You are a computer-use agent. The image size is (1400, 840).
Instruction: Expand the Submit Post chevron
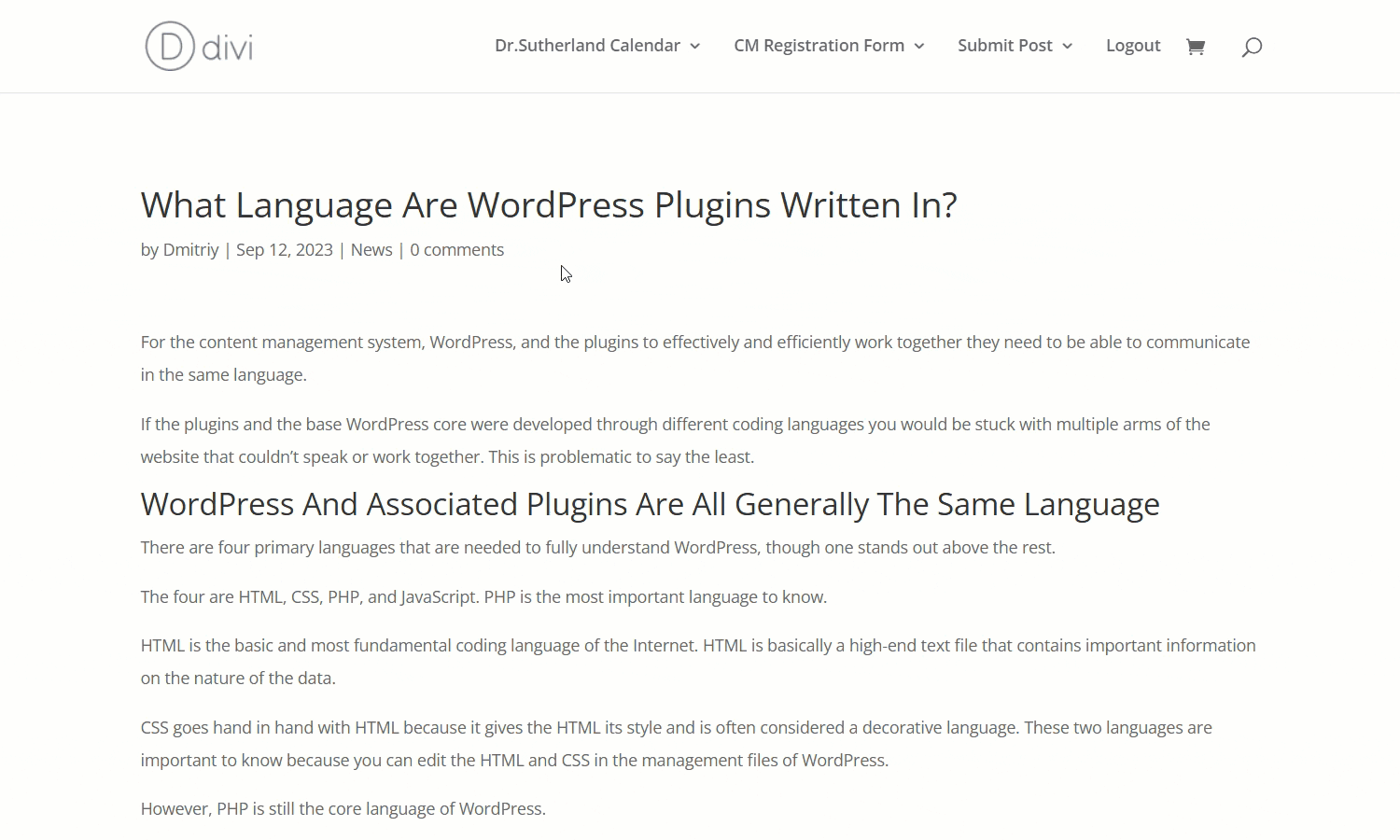pyautogui.click(x=1067, y=47)
